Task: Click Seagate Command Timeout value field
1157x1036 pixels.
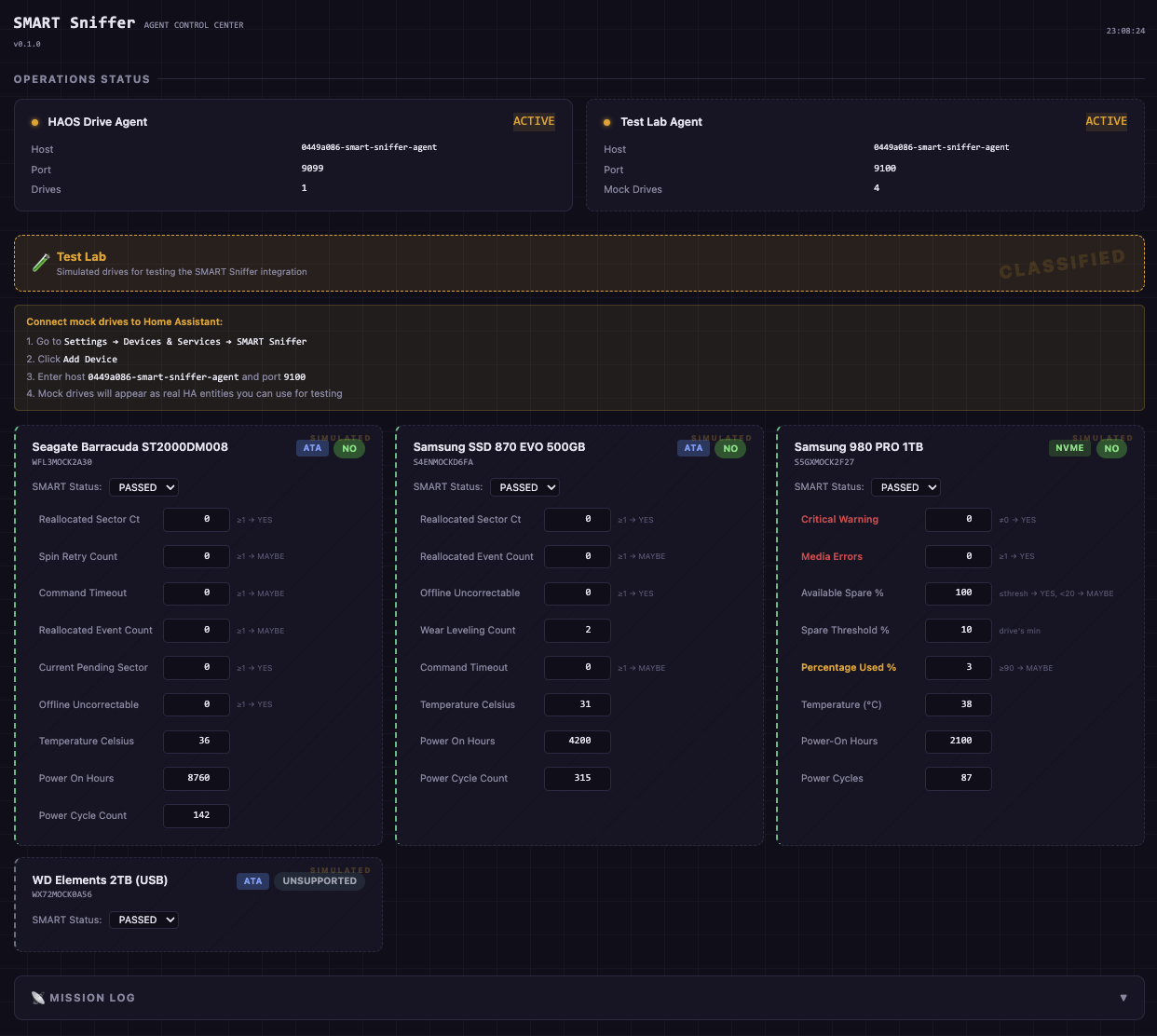Action: 197,593
